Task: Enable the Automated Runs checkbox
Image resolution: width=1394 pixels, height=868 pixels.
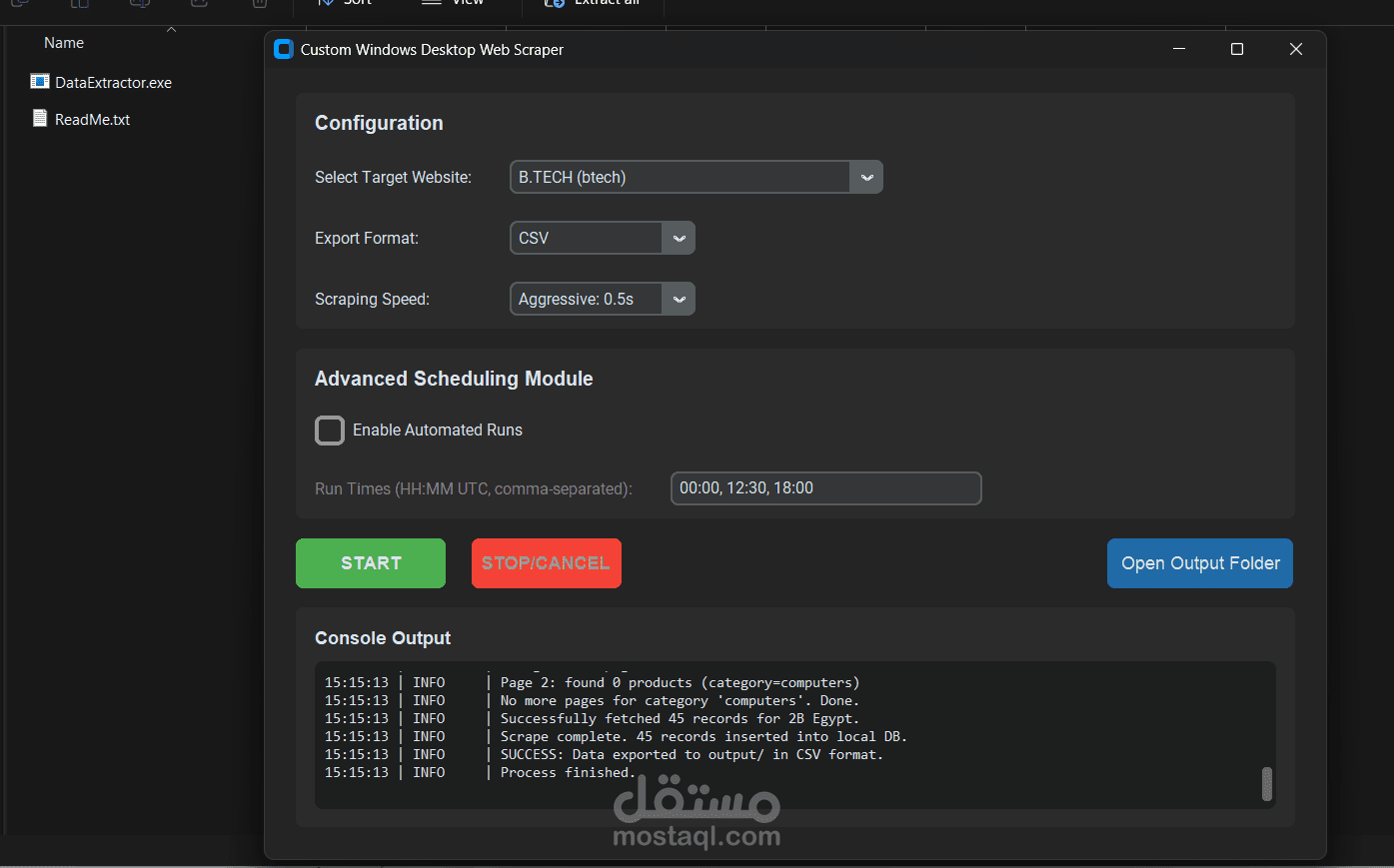Action: point(330,431)
